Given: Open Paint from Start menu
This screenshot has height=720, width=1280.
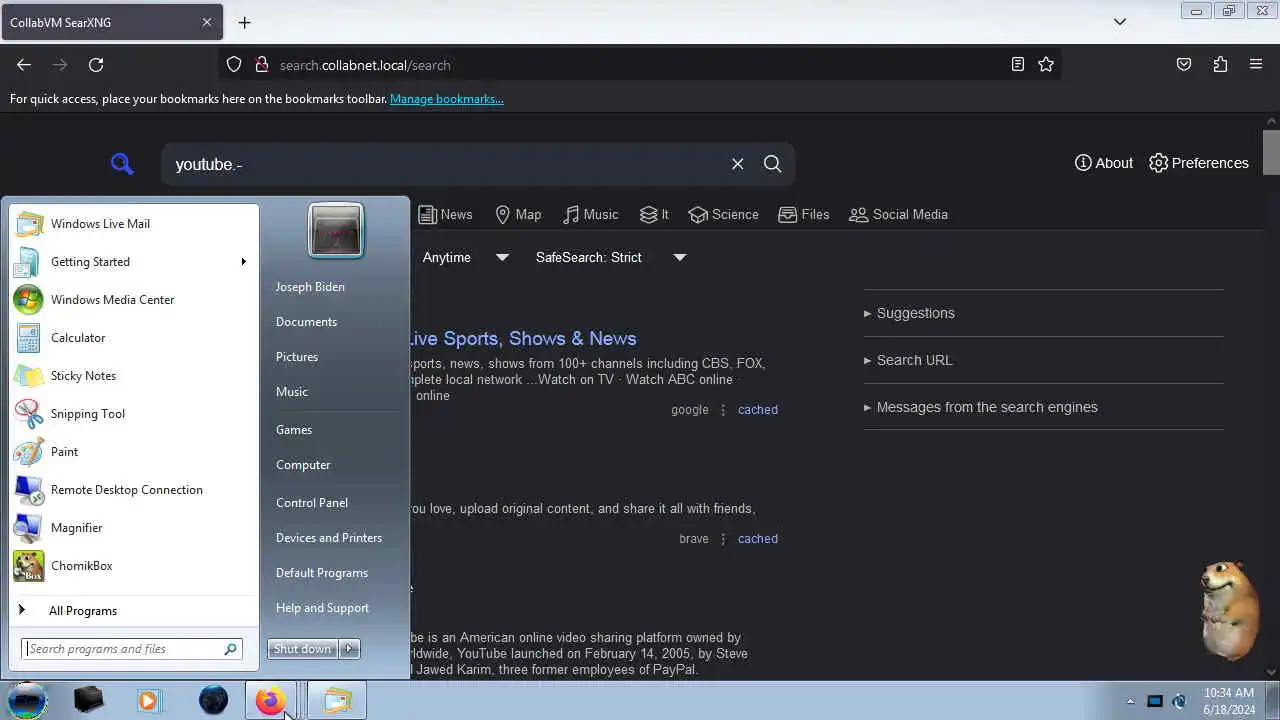Looking at the screenshot, I should (x=134, y=451).
